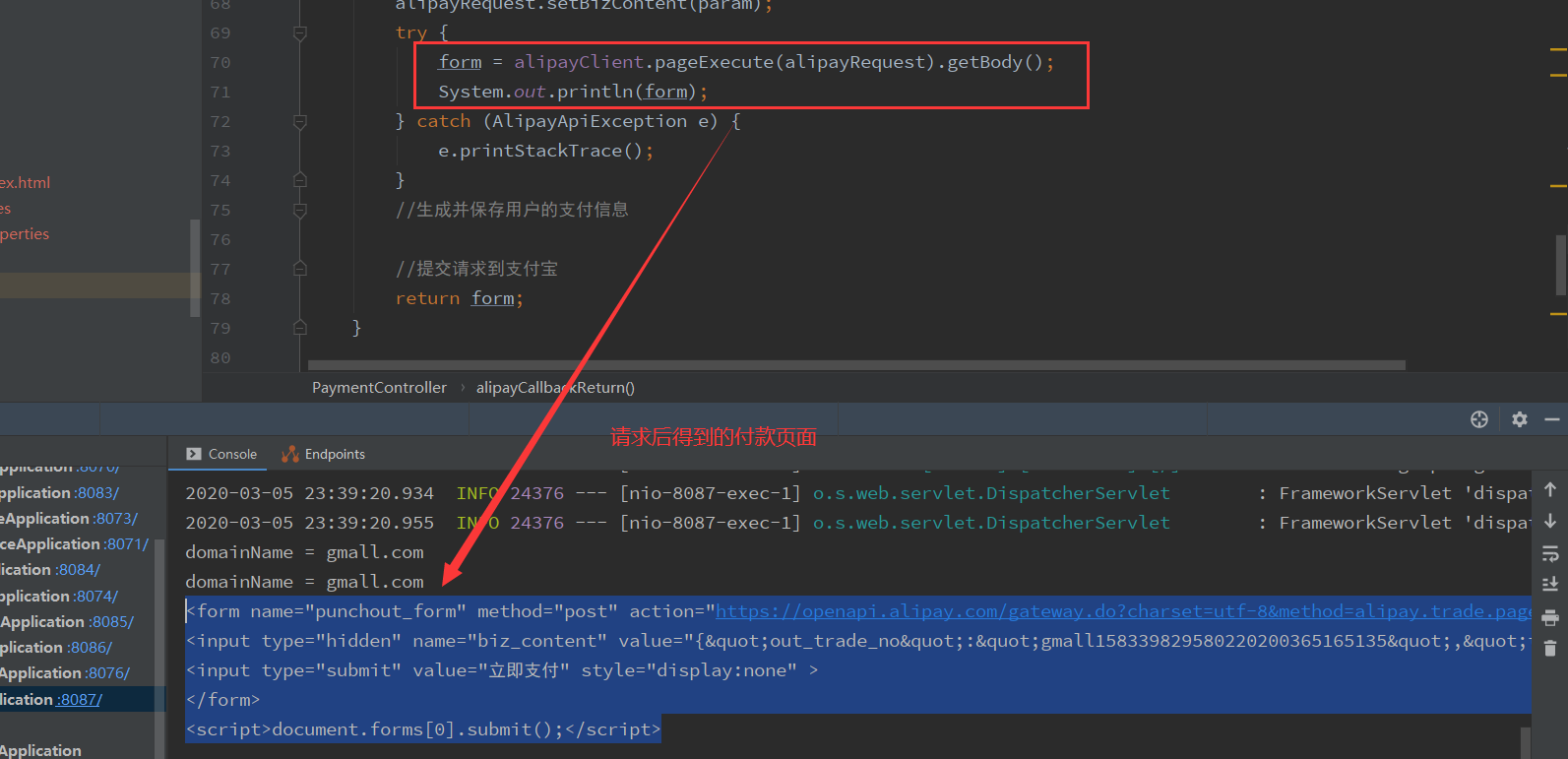Collapse the try block fold marker on line 69
1568x759 pixels.
[x=300, y=33]
